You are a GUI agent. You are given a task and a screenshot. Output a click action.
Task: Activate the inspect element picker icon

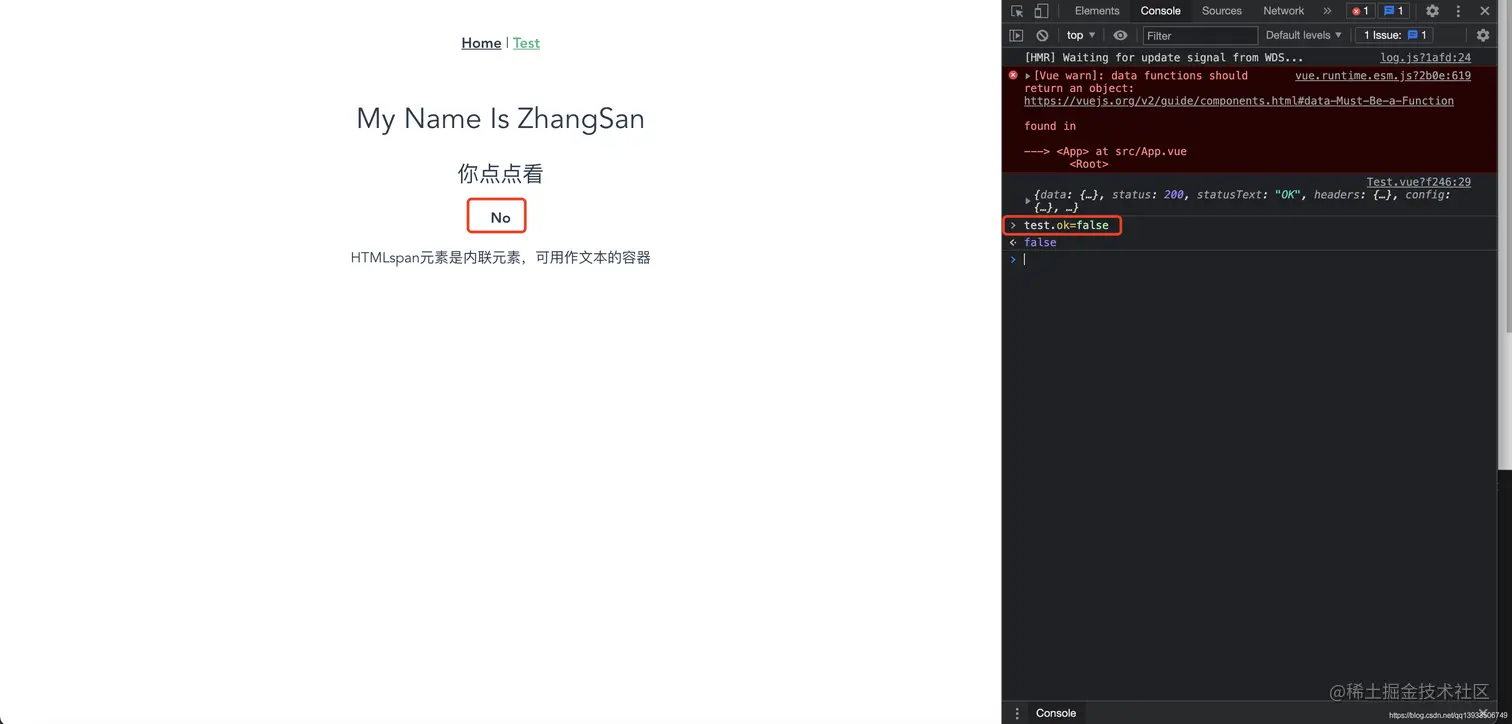click(1017, 11)
